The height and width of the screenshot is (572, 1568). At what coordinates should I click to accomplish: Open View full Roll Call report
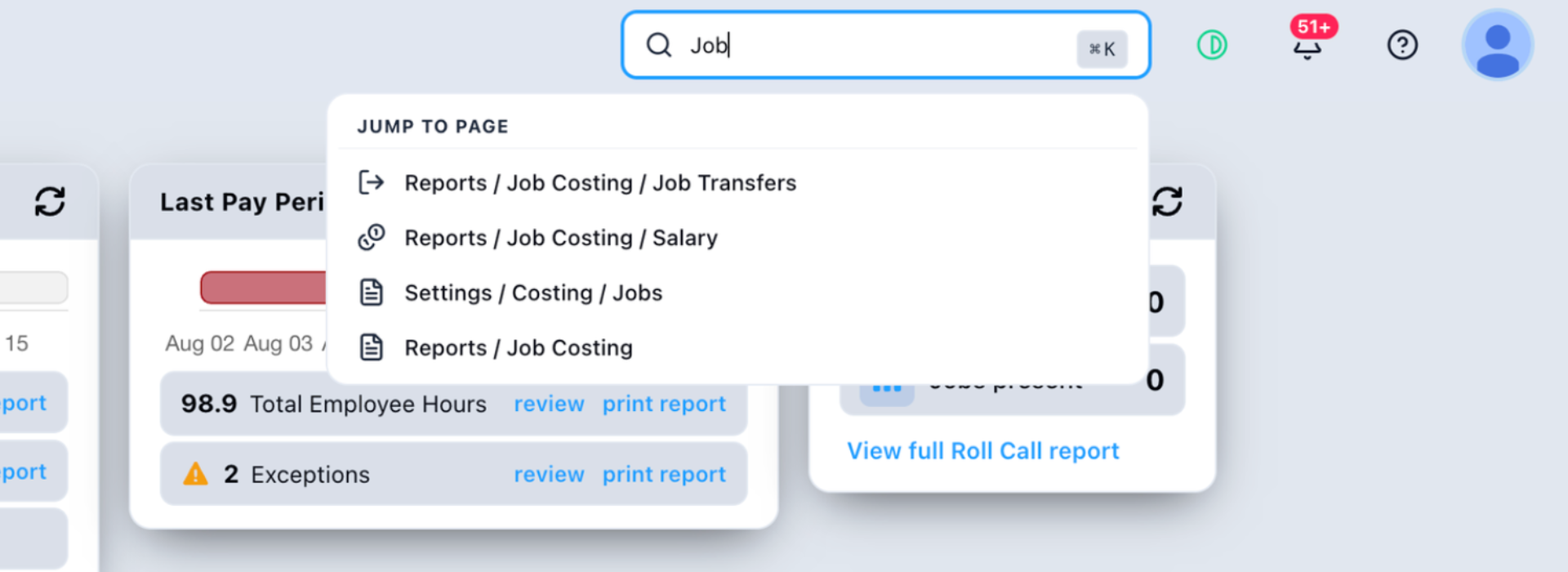click(983, 451)
